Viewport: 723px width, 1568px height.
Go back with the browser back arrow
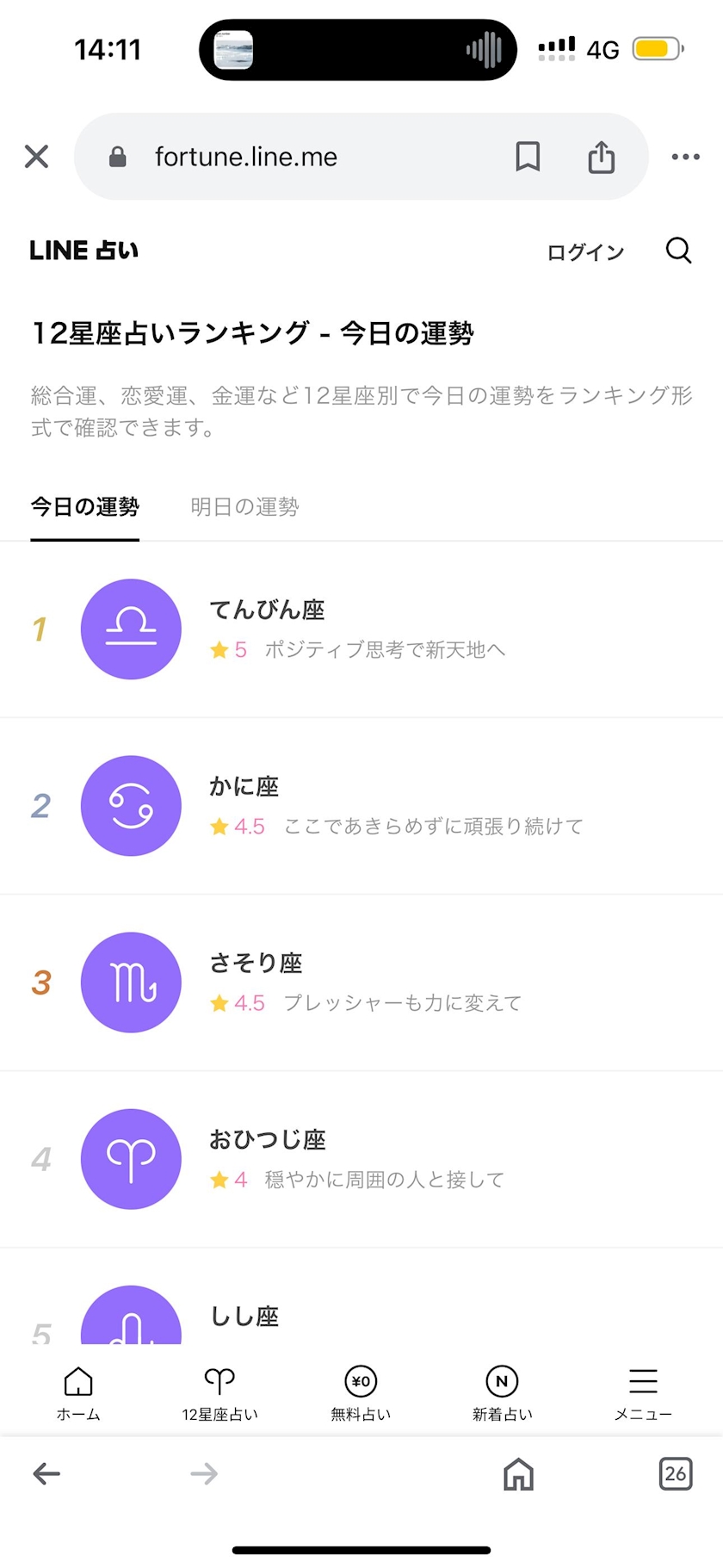[46, 1474]
